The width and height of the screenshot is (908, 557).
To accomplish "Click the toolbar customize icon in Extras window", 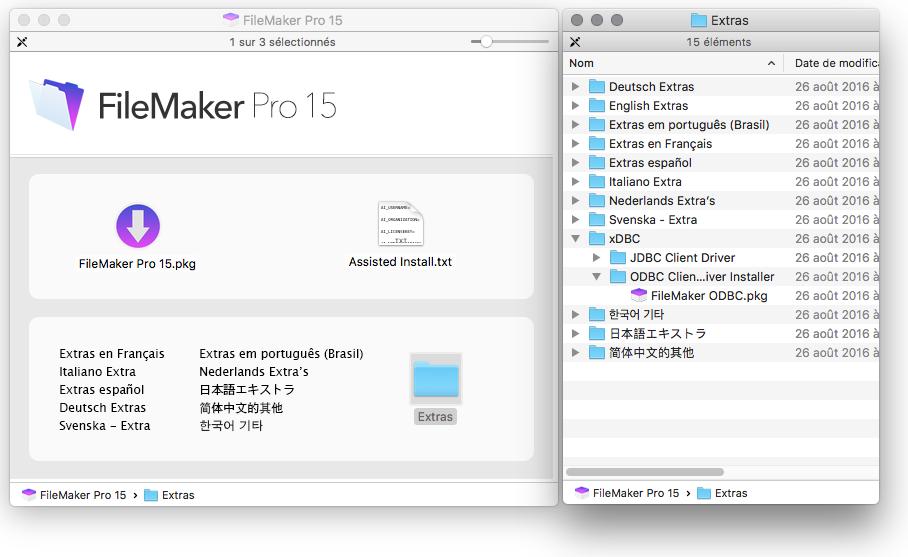I will point(575,42).
